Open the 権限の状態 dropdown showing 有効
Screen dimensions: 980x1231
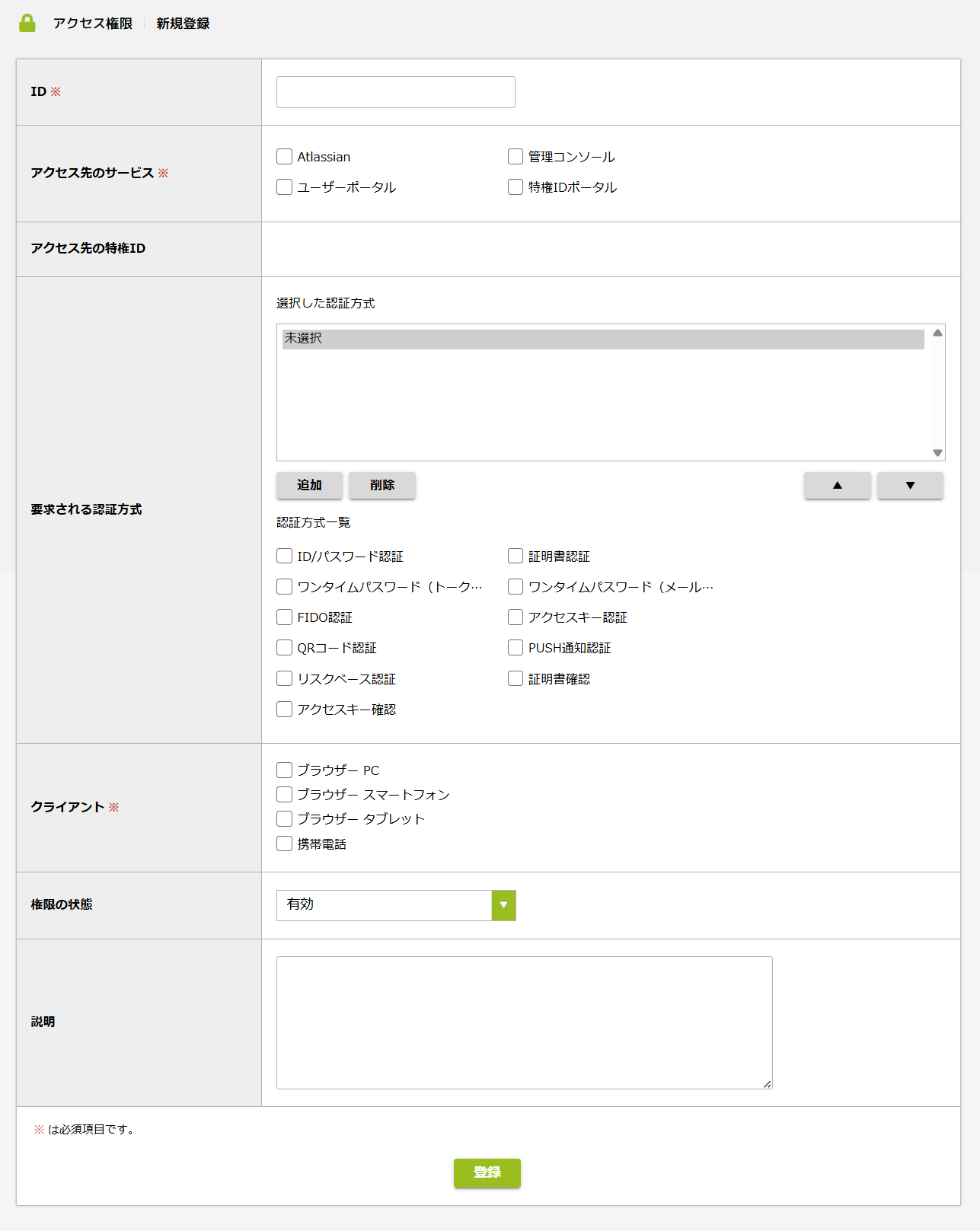[x=396, y=905]
